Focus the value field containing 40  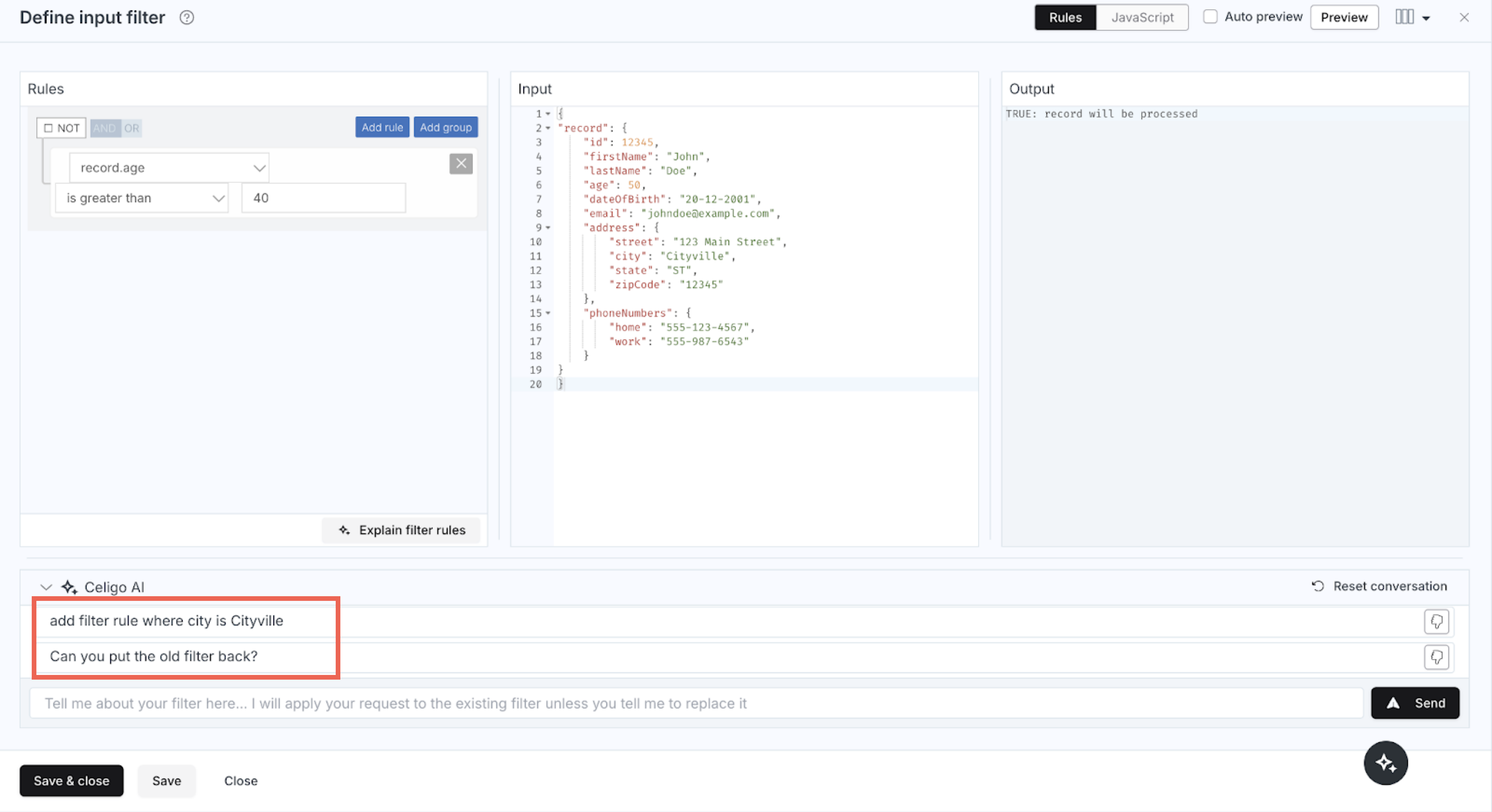[323, 198]
